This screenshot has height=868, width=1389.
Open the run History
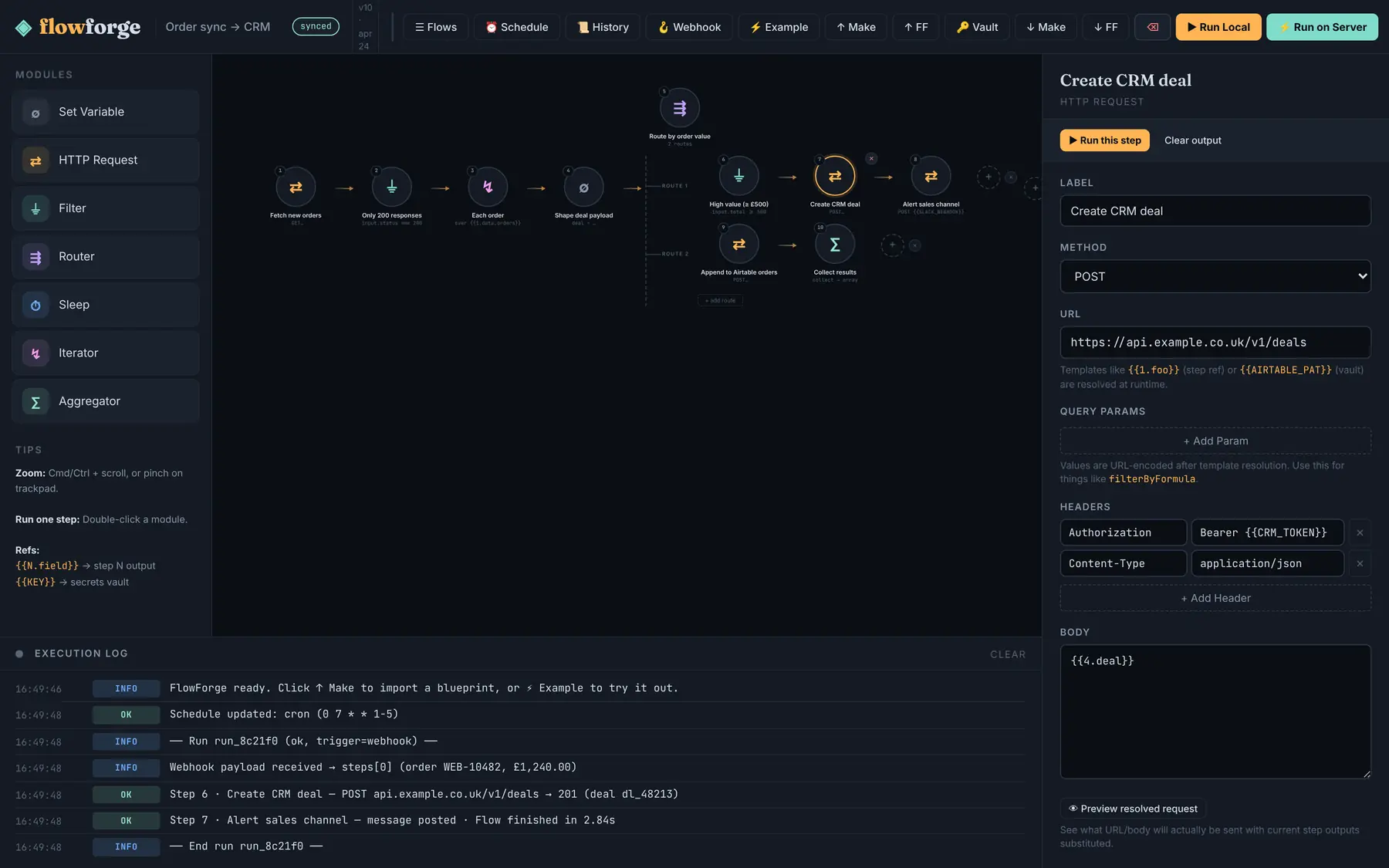pos(603,27)
